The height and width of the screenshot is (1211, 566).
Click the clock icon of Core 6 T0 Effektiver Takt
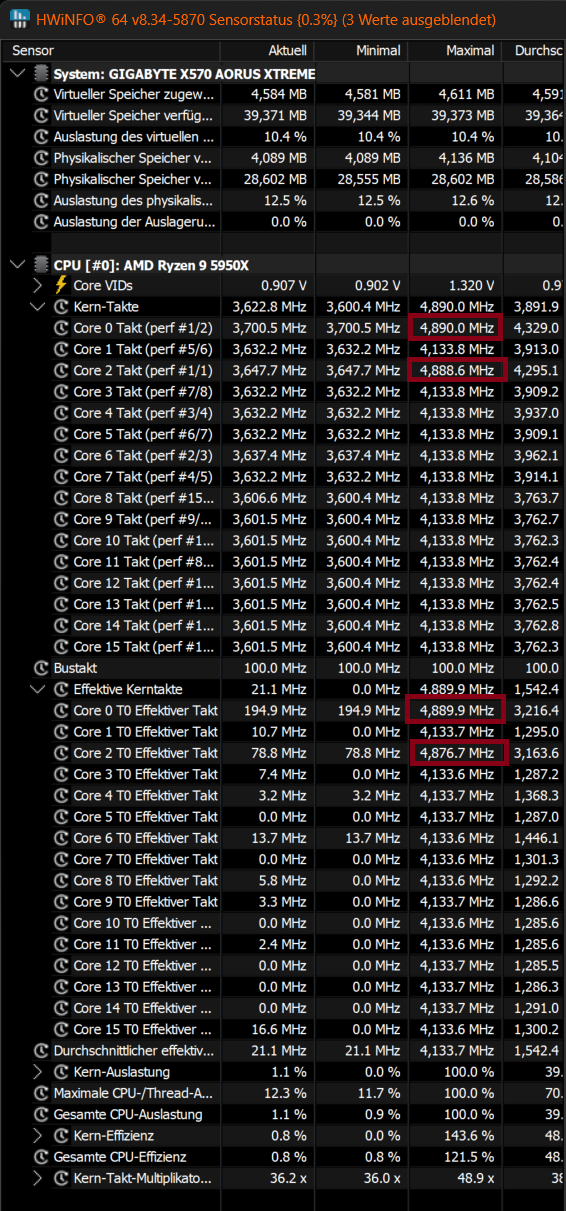click(x=61, y=838)
